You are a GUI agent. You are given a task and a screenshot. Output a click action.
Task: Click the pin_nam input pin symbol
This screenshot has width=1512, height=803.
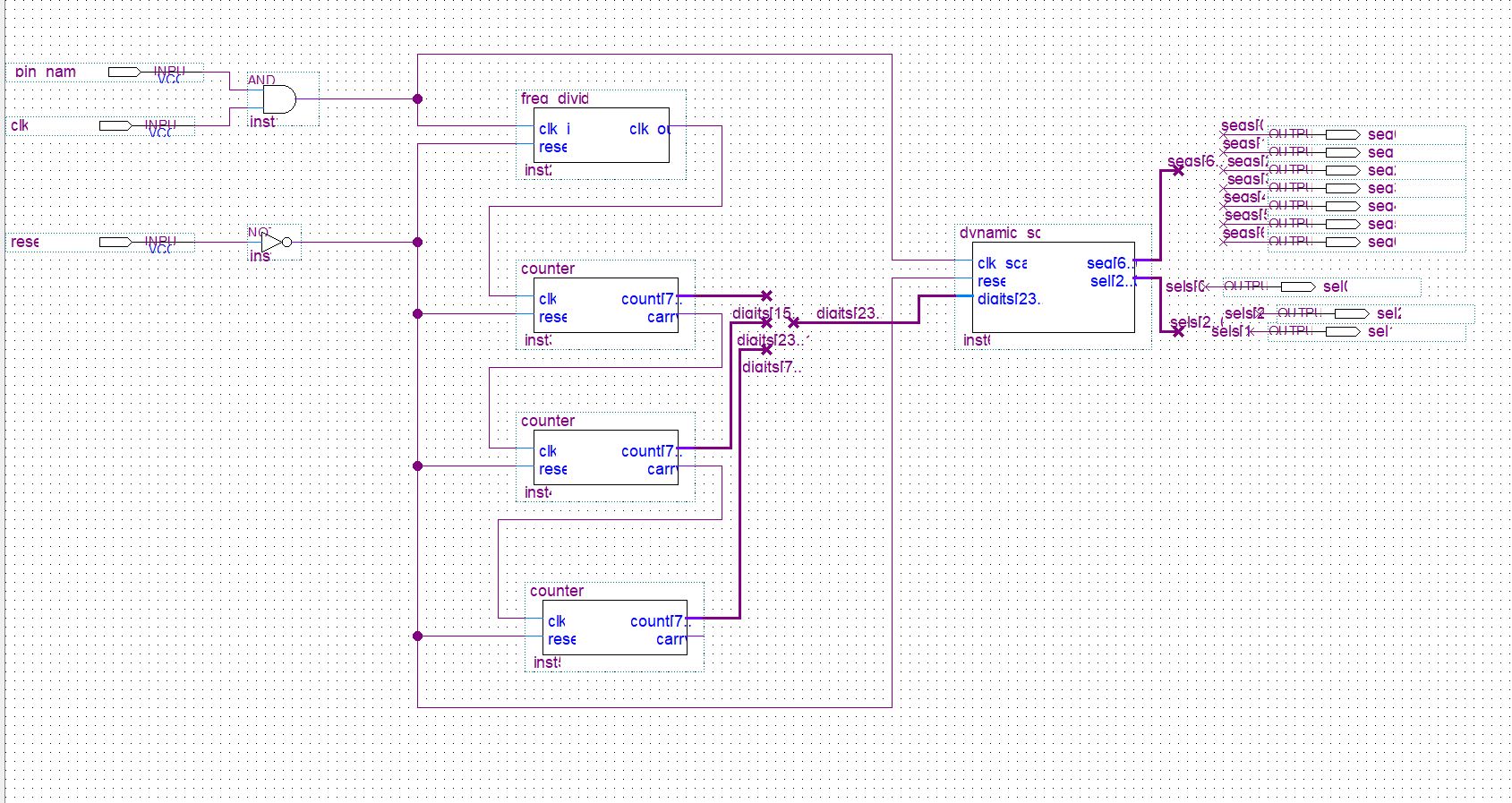124,72
